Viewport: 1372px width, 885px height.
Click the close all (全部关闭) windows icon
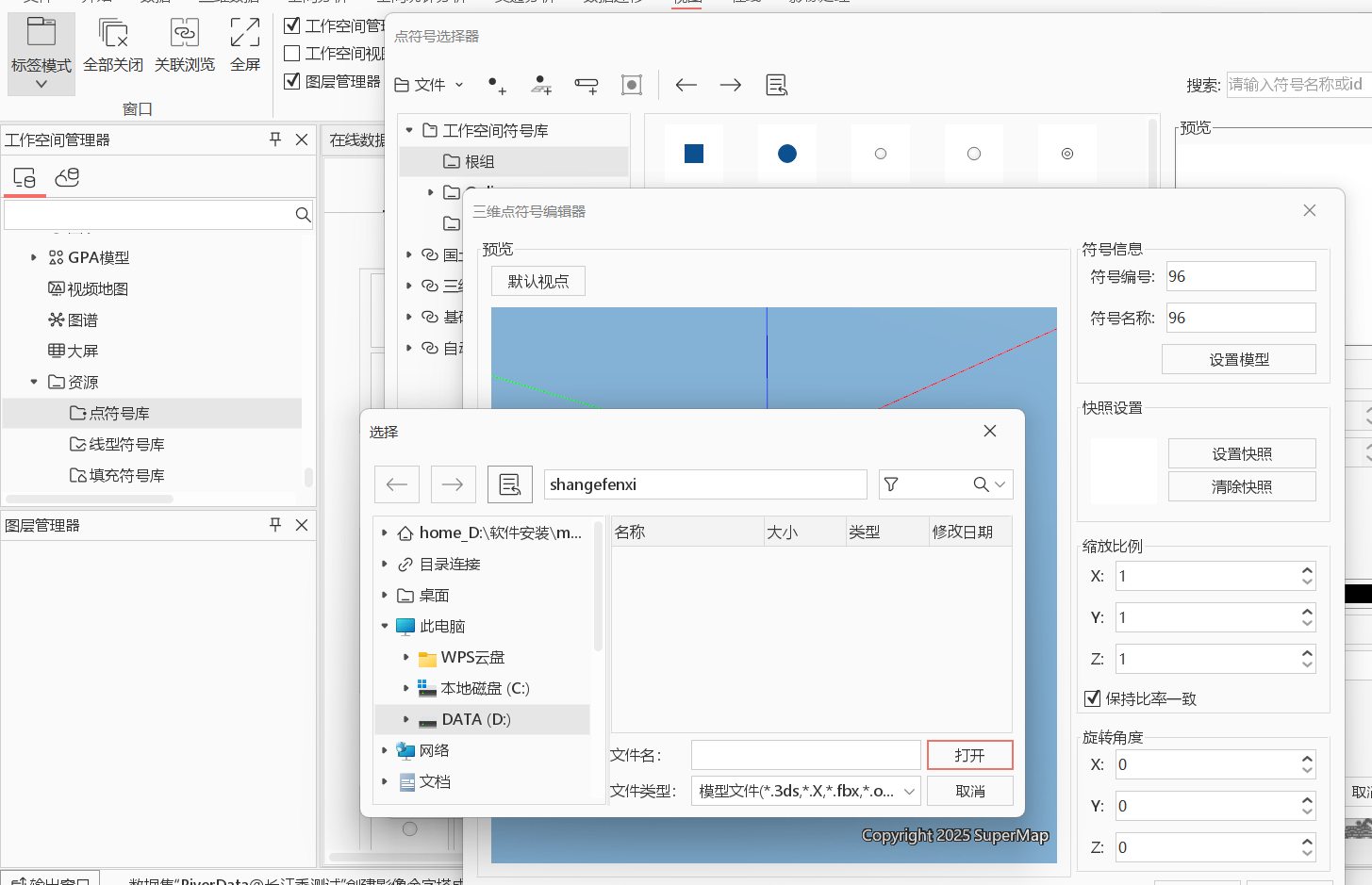coord(113,34)
